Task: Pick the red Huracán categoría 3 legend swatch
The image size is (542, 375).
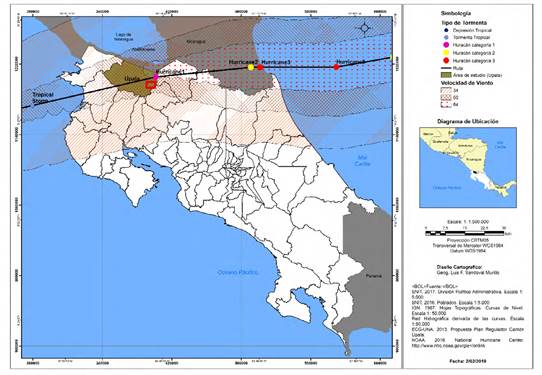Action: (446, 61)
